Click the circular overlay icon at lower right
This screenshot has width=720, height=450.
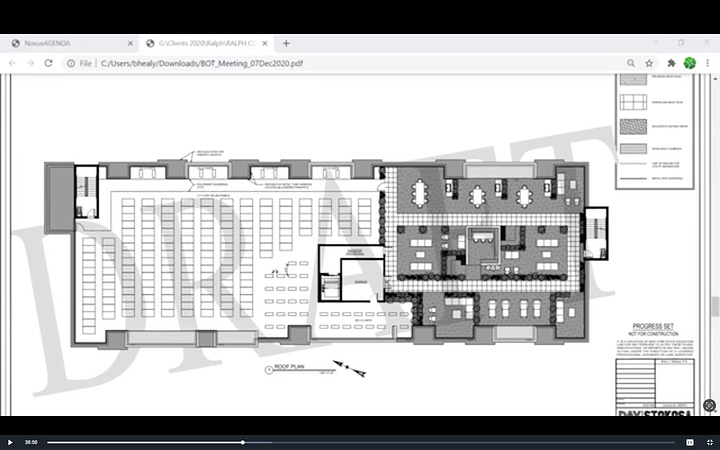[x=709, y=405]
